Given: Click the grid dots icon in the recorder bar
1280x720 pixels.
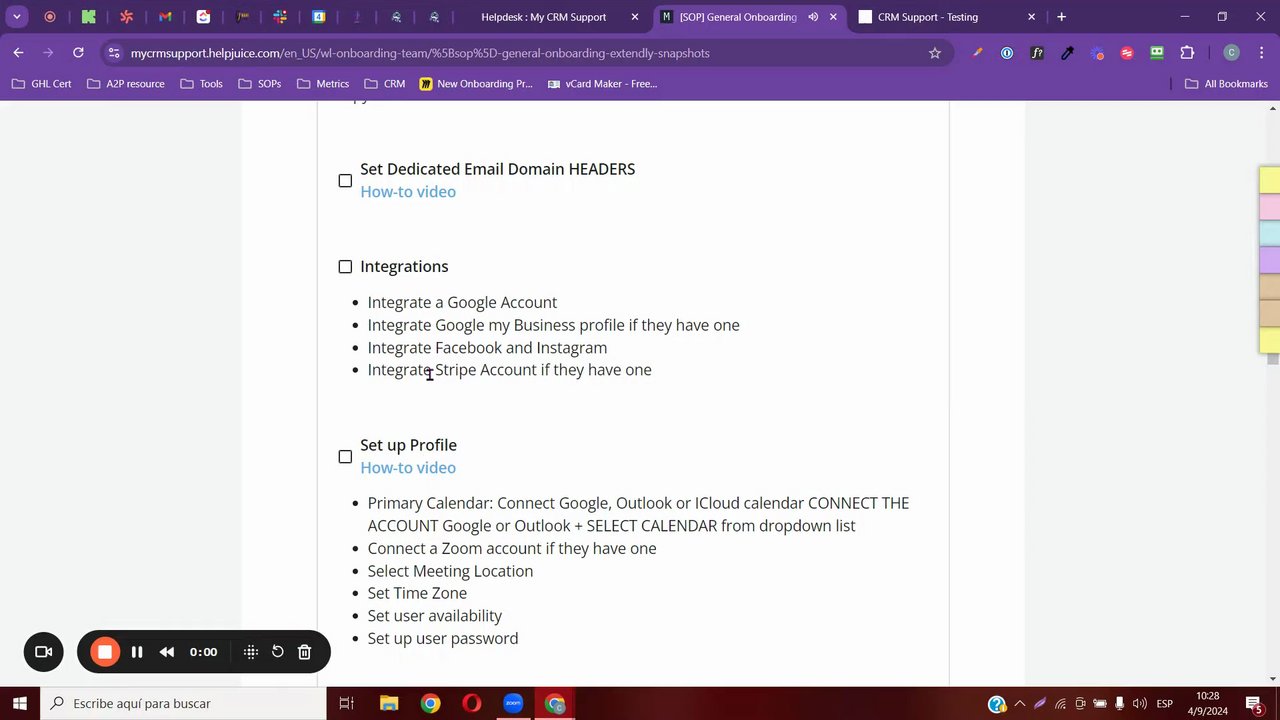Looking at the screenshot, I should (x=251, y=652).
